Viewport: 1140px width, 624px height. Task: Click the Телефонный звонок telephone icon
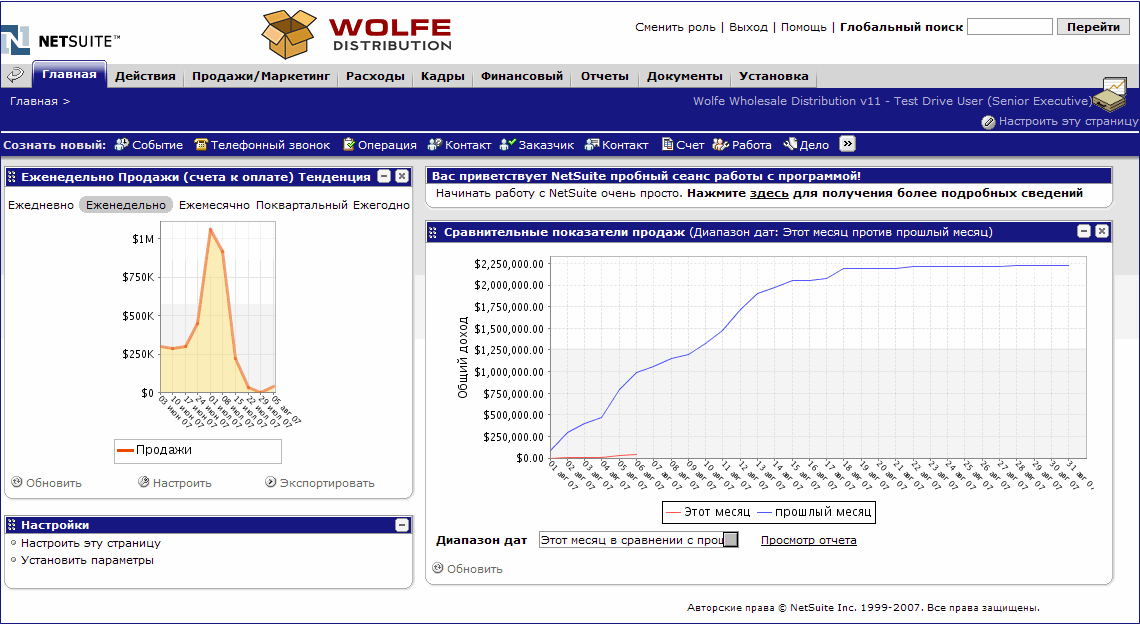pos(201,145)
